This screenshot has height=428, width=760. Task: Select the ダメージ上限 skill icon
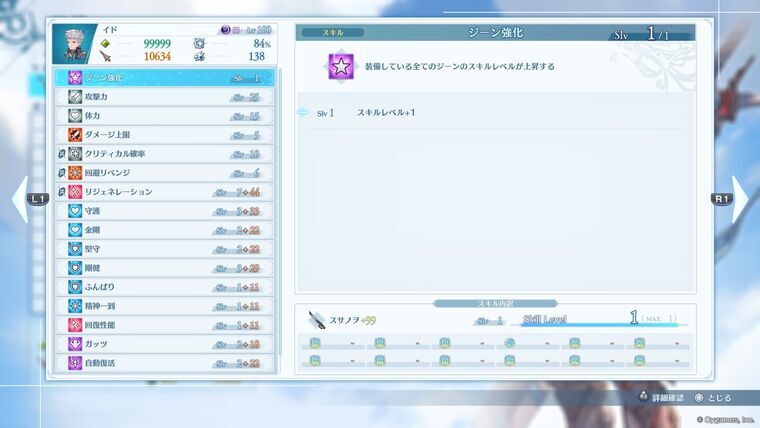75,134
